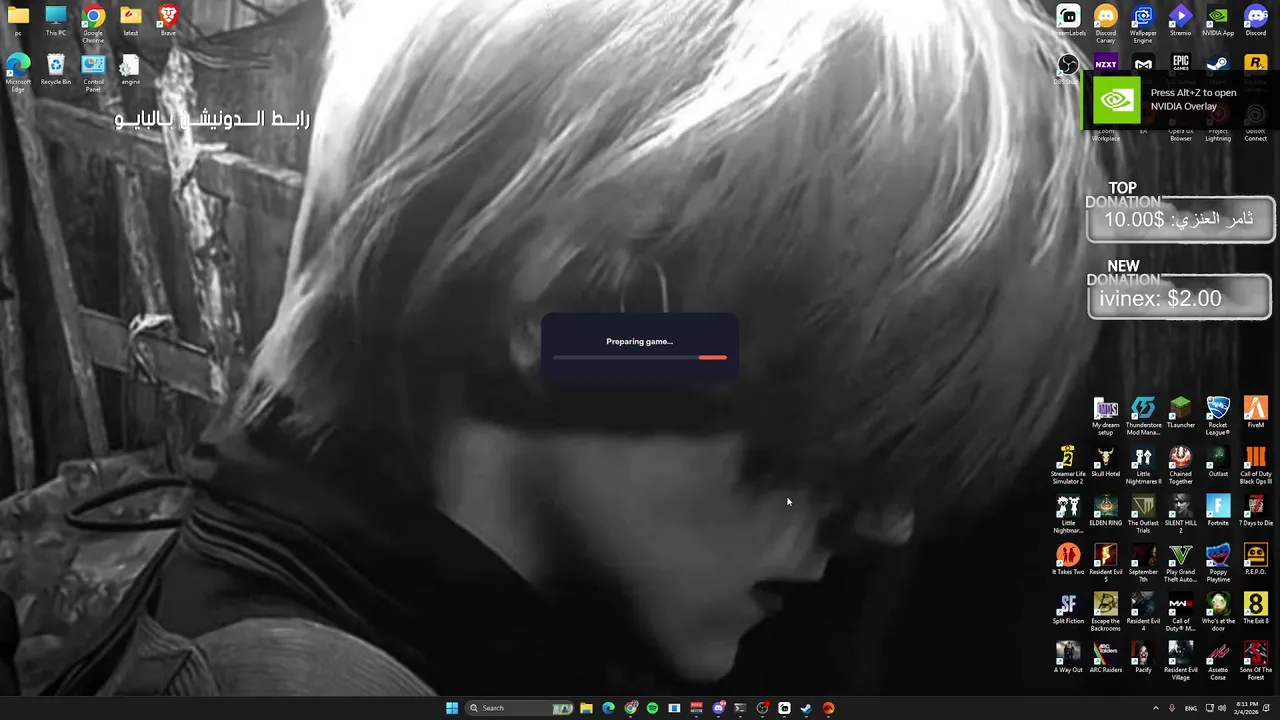This screenshot has height=720, width=1280.
Task: Open the Chained Together desktop shortcut
Action: pyautogui.click(x=1181, y=465)
